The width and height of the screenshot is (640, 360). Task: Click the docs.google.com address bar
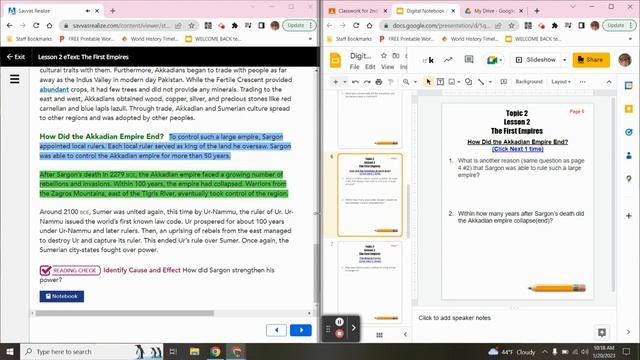[441, 25]
